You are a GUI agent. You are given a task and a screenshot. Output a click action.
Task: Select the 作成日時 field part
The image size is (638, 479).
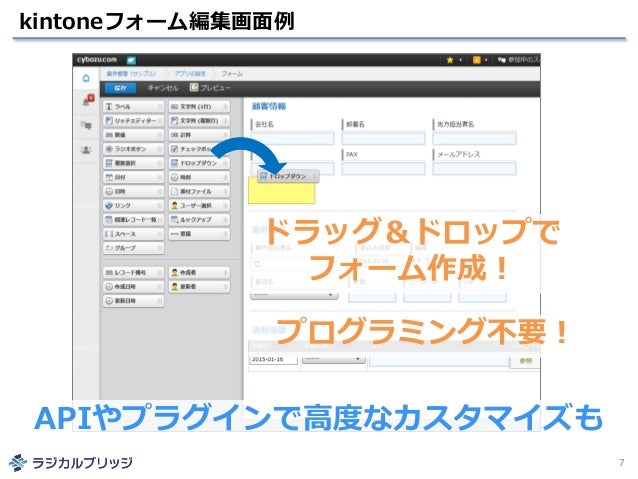[133, 287]
